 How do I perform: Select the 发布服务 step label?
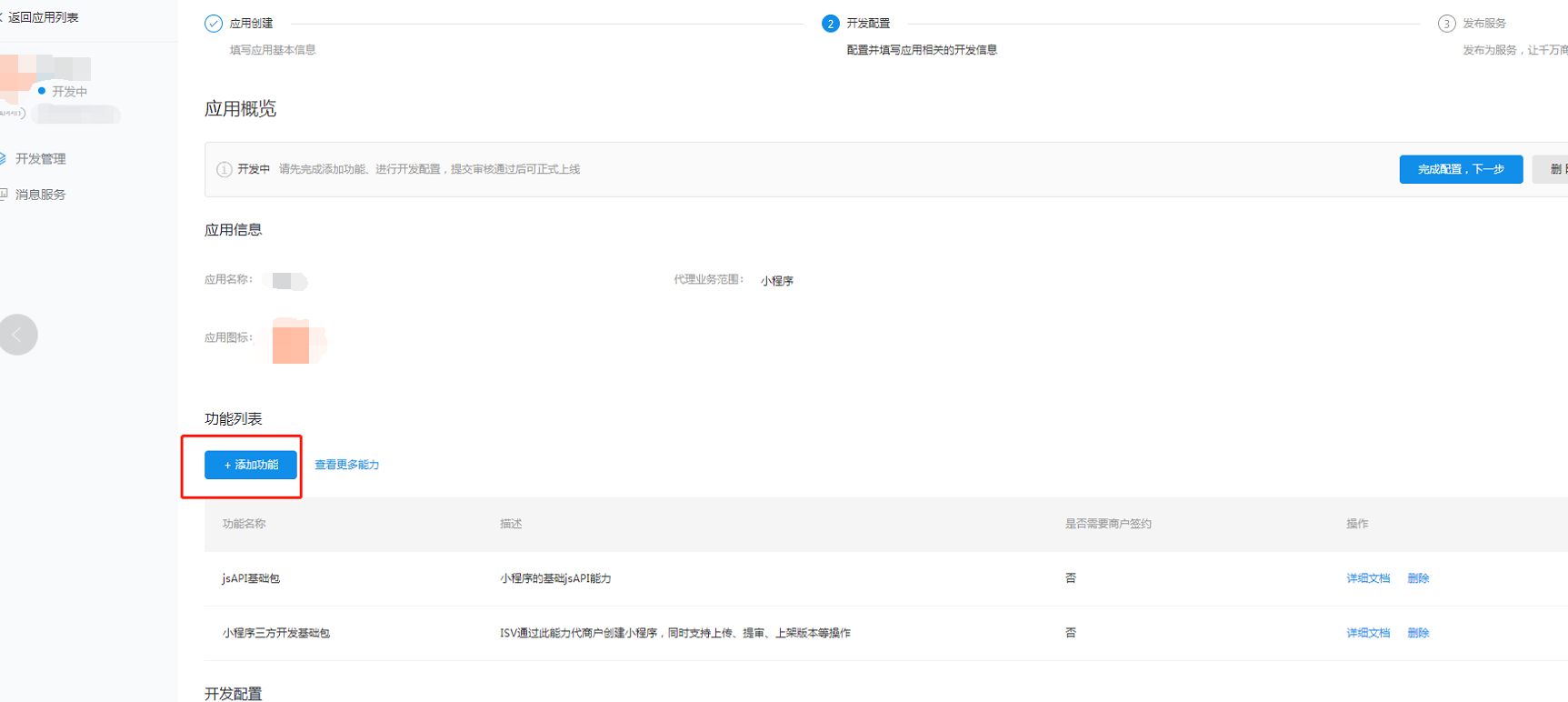[x=1484, y=24]
